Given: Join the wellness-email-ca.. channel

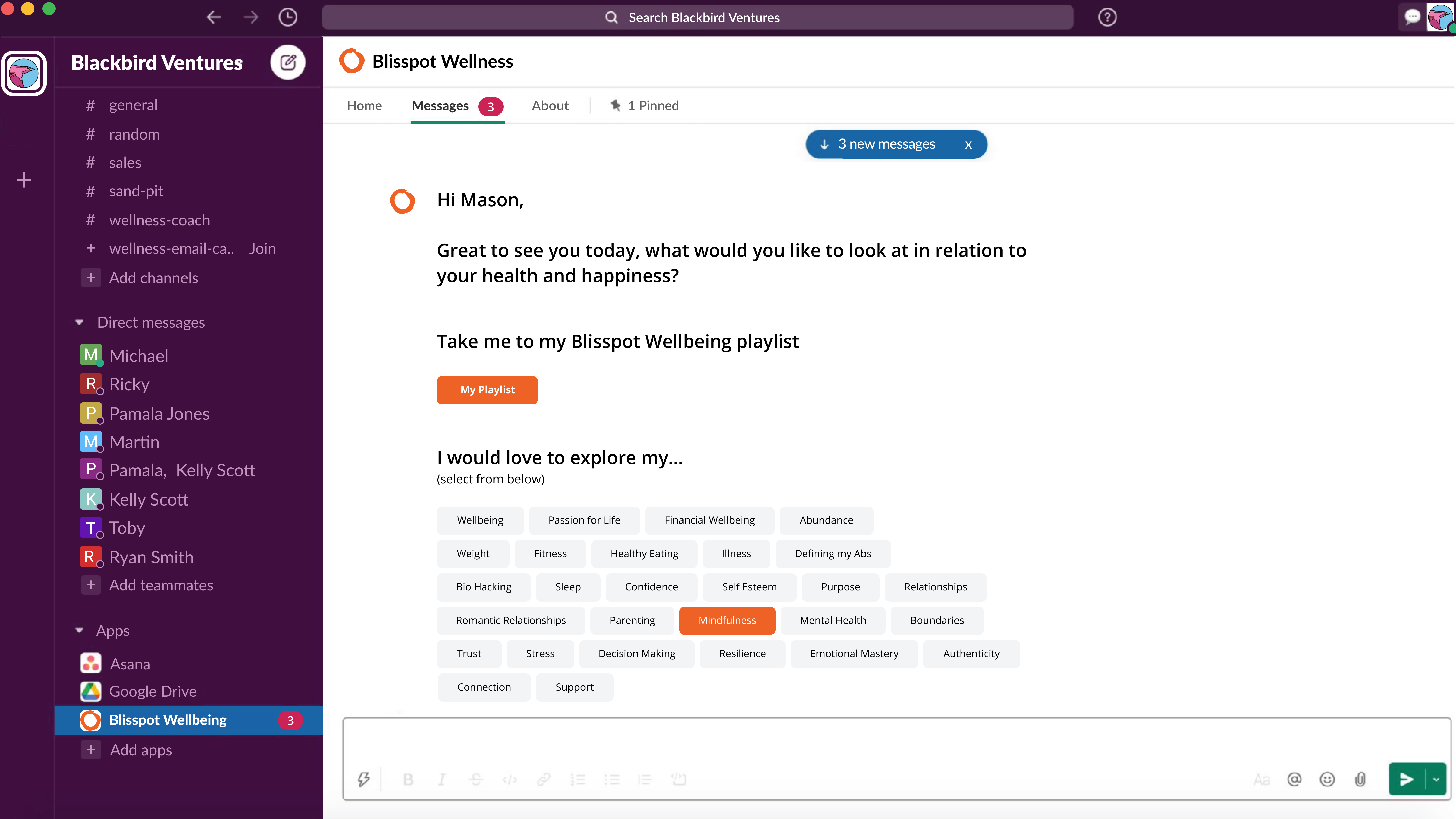Looking at the screenshot, I should 262,249.
